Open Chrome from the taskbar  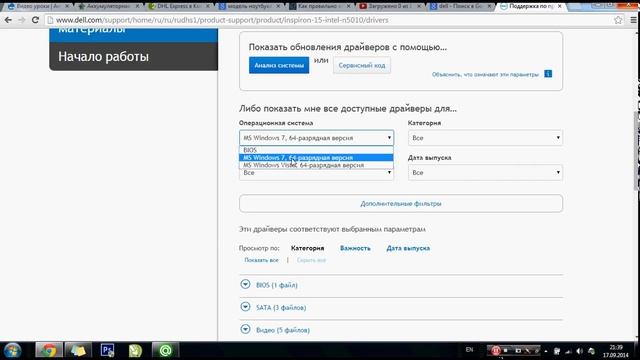pyautogui.click(x=49, y=351)
